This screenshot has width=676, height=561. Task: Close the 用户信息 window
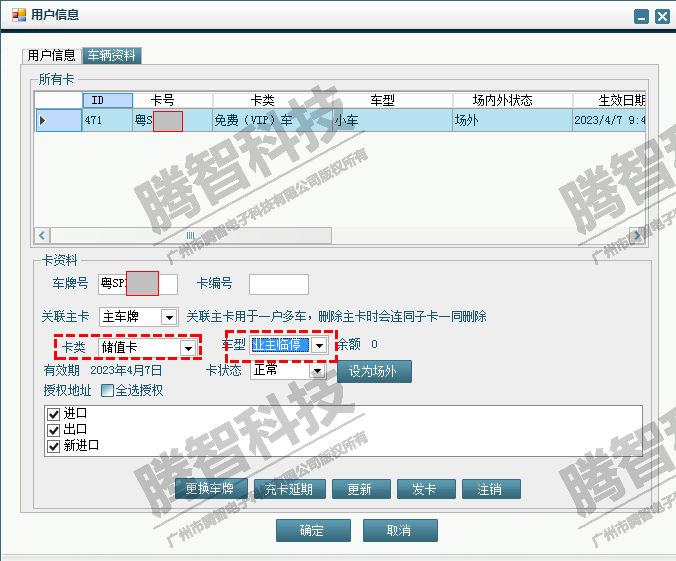[x=661, y=16]
